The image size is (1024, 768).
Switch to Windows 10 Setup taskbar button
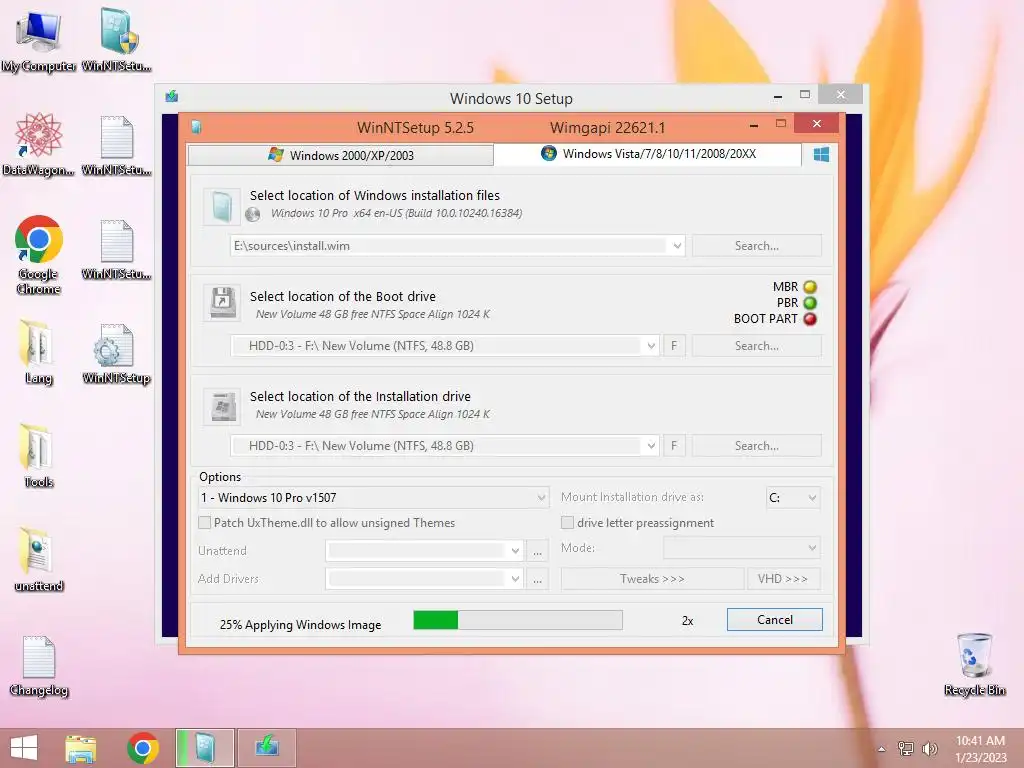(266, 748)
